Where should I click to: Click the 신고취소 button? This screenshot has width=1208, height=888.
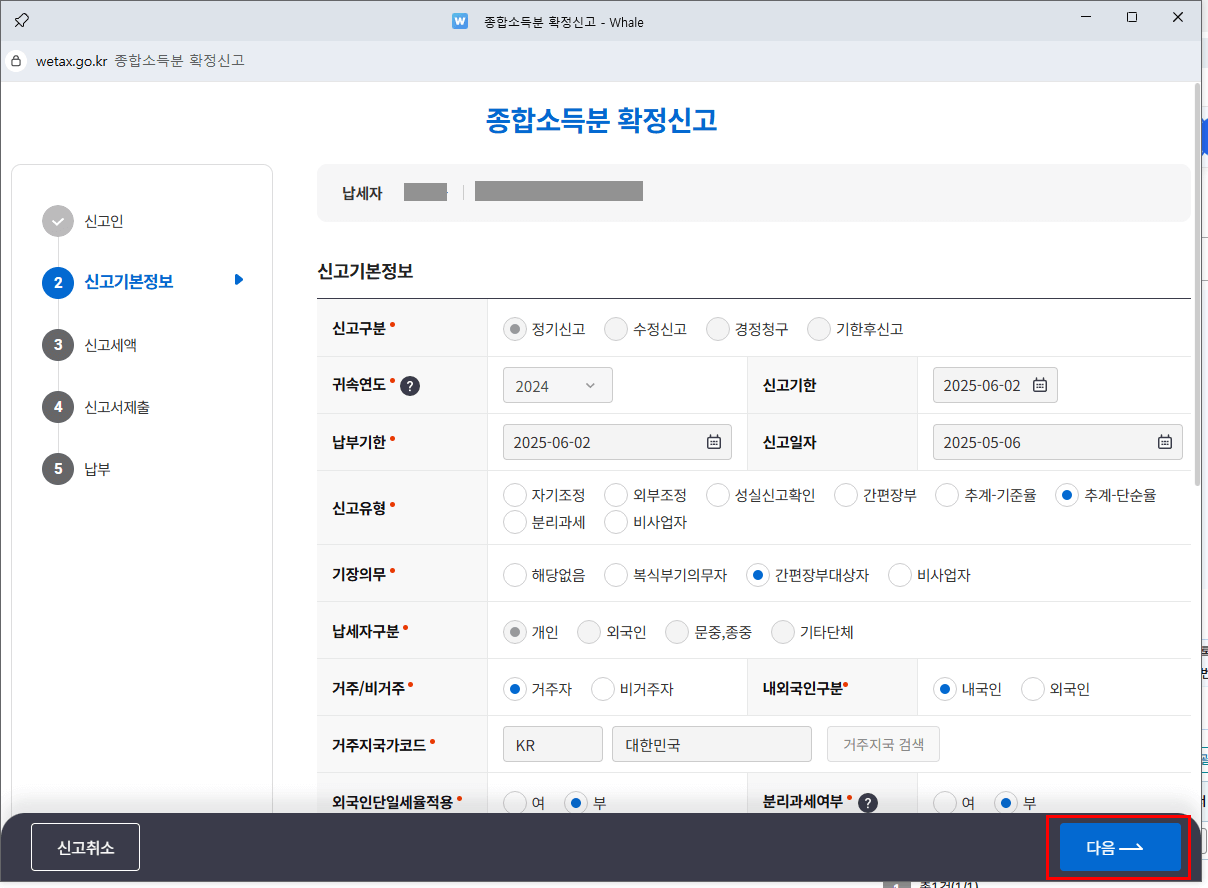tap(84, 847)
